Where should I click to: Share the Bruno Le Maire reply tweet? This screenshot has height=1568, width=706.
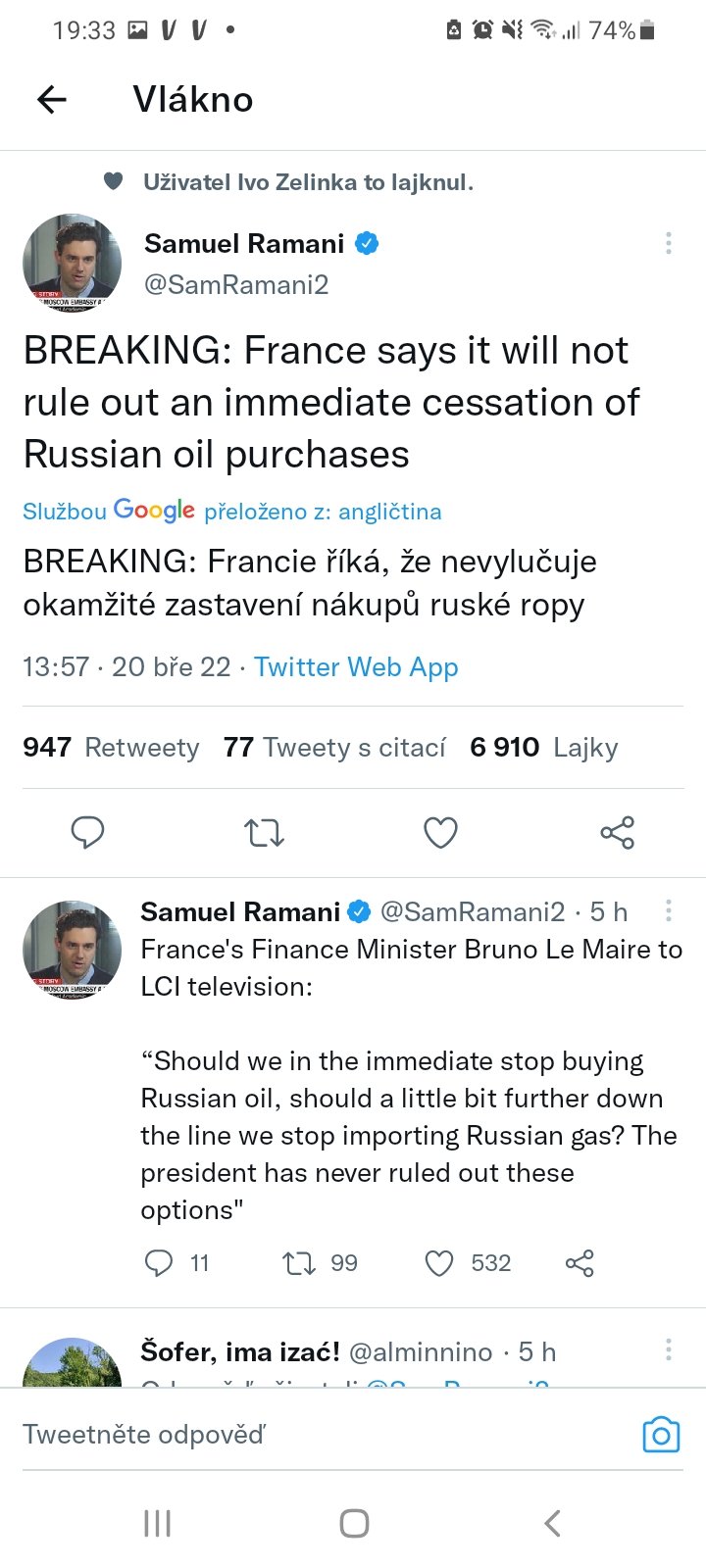[580, 1263]
